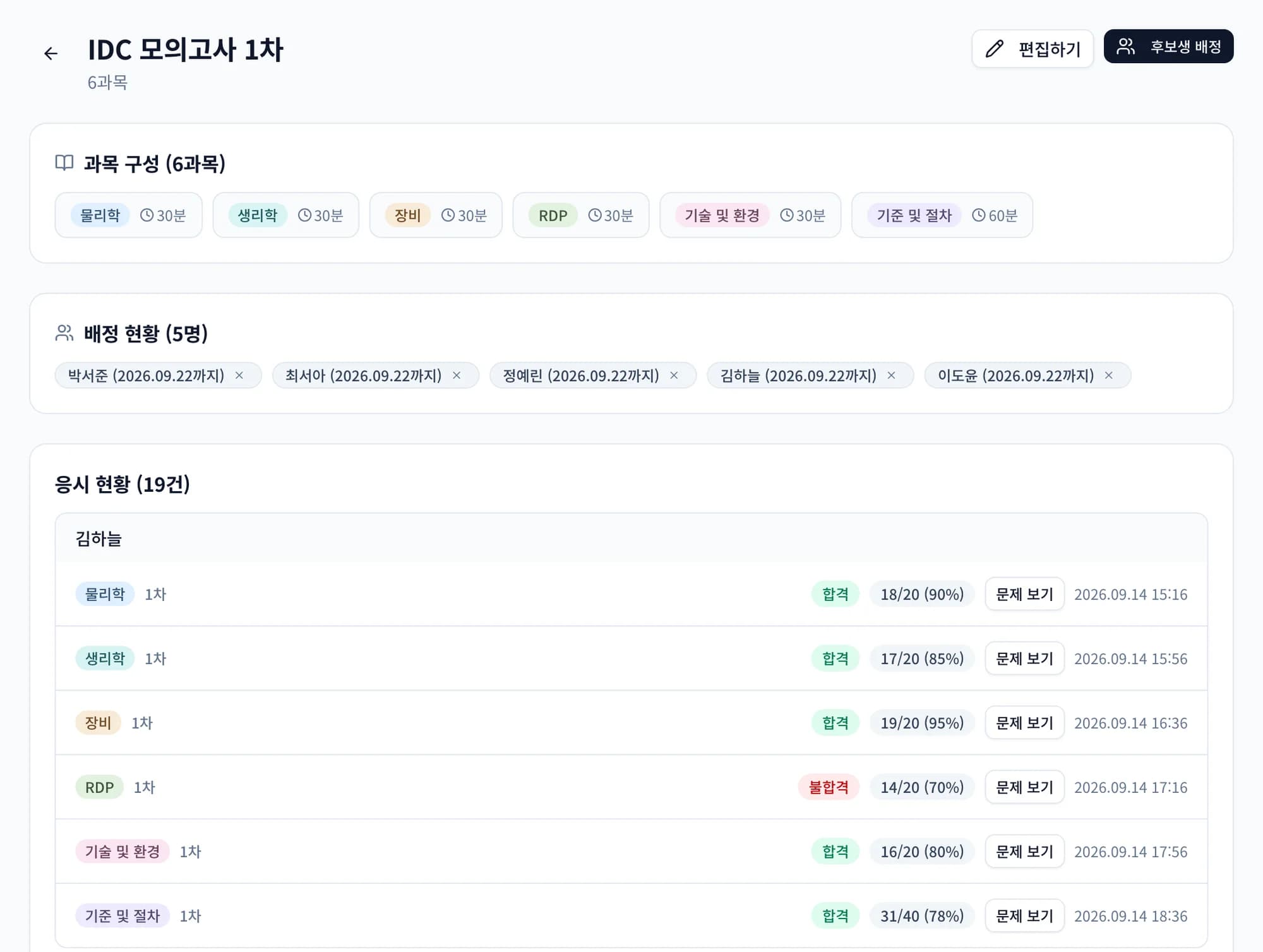This screenshot has height=952, width=1263.
Task: Remove 김하늘 assignment with X icon
Action: 891,376
